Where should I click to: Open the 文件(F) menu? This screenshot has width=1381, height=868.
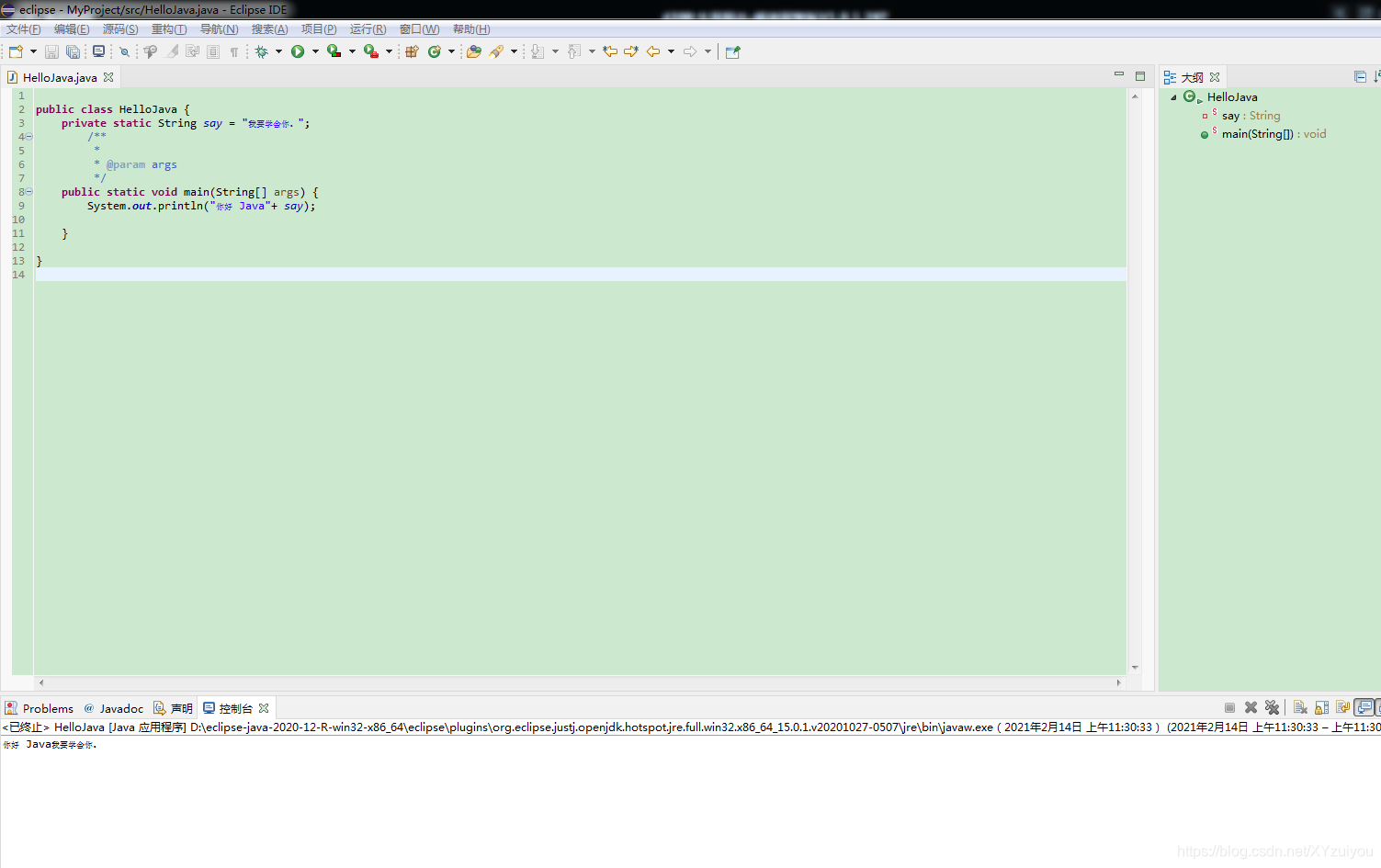tap(24, 29)
